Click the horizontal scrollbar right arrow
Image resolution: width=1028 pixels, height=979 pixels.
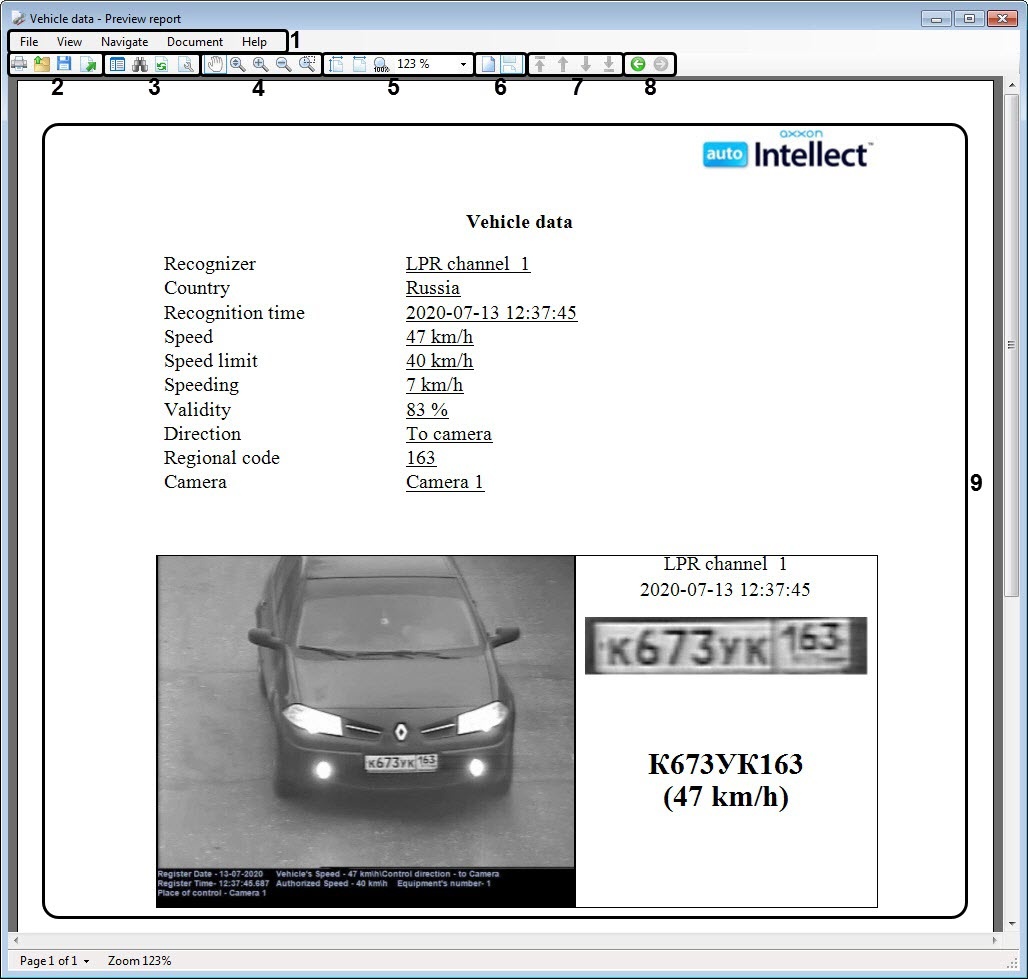995,940
